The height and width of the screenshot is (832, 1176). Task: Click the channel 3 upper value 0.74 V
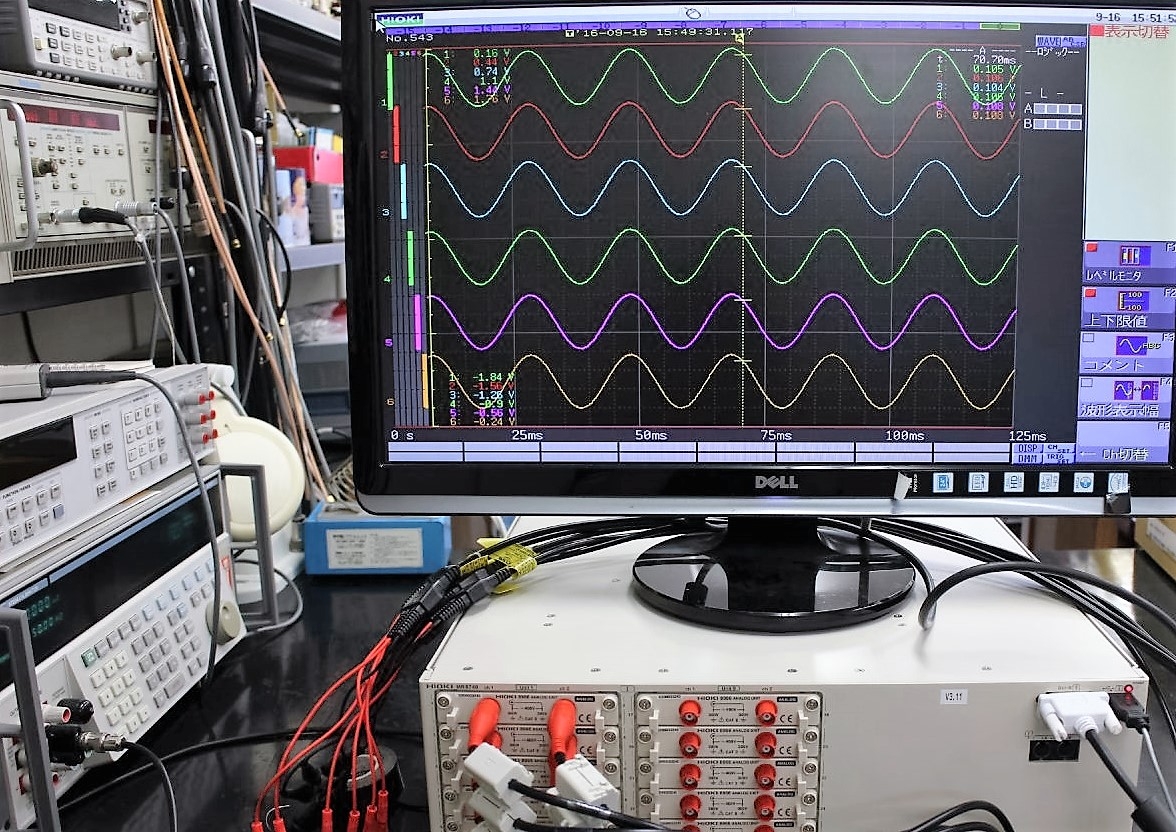492,72
